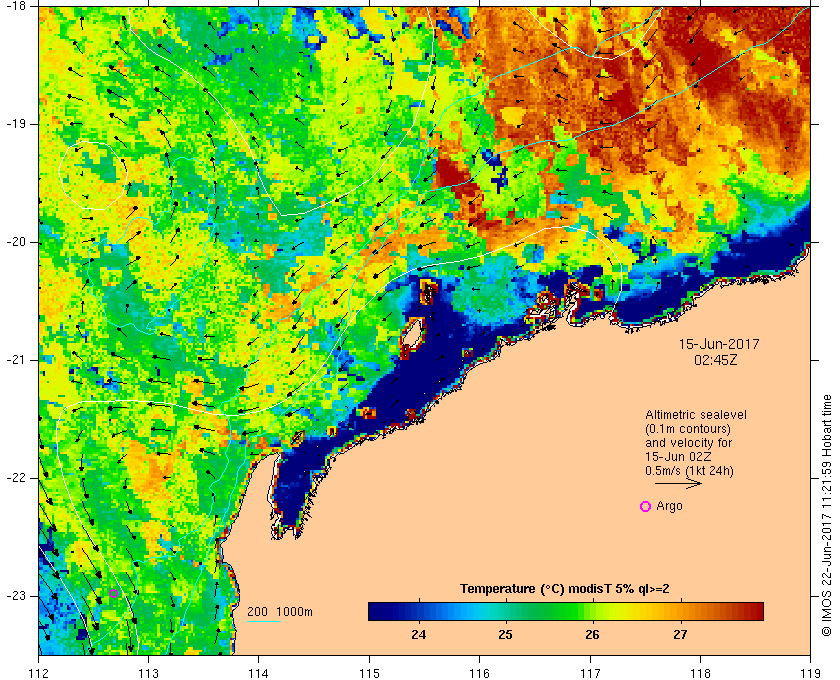The height and width of the screenshot is (680, 840).
Task: Click the 115 longitude axis label
Action: (369, 673)
